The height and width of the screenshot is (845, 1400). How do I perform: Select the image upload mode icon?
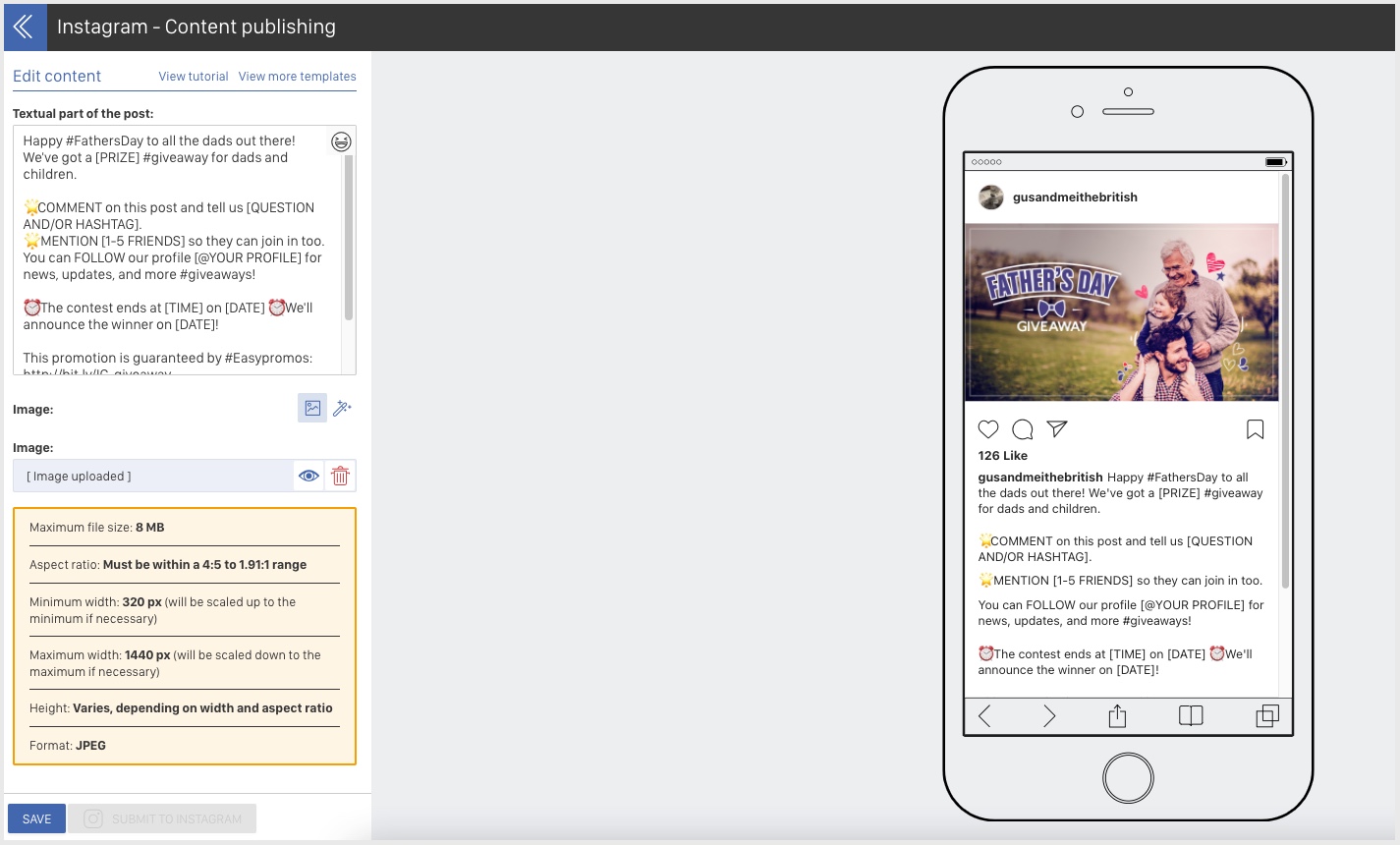[x=312, y=408]
